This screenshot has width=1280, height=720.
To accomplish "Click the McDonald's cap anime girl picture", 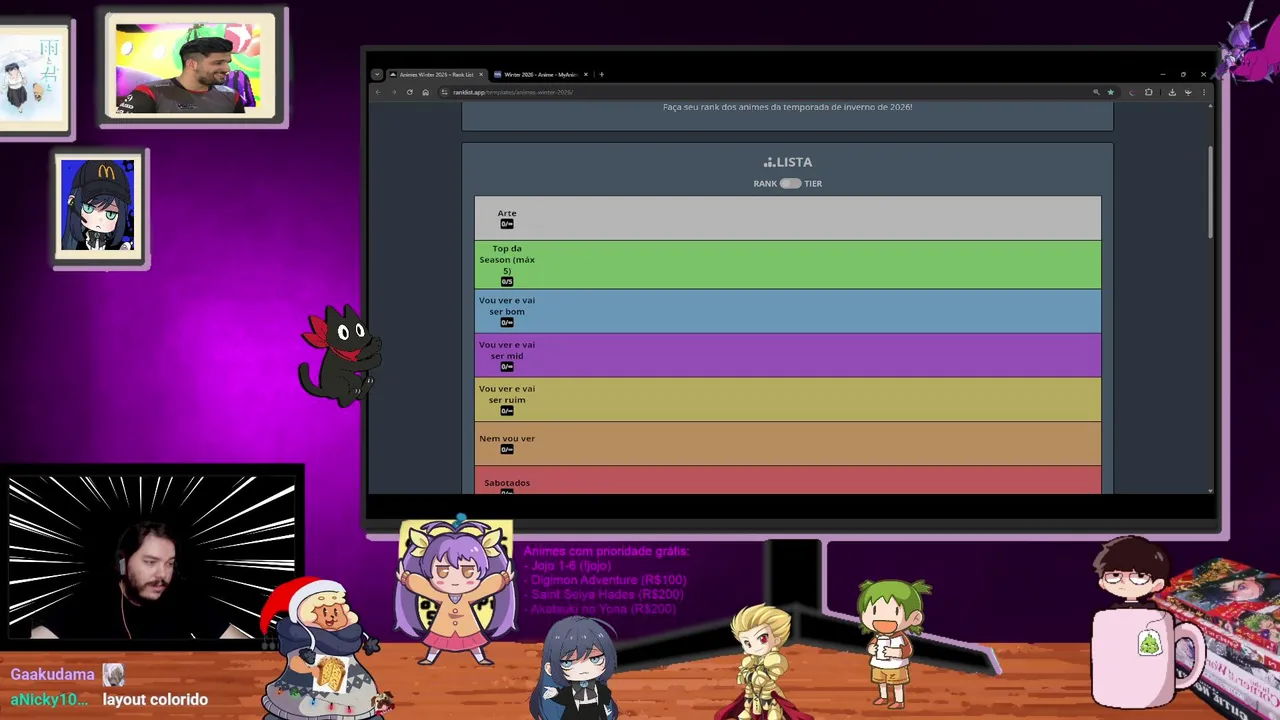I will coord(98,205).
